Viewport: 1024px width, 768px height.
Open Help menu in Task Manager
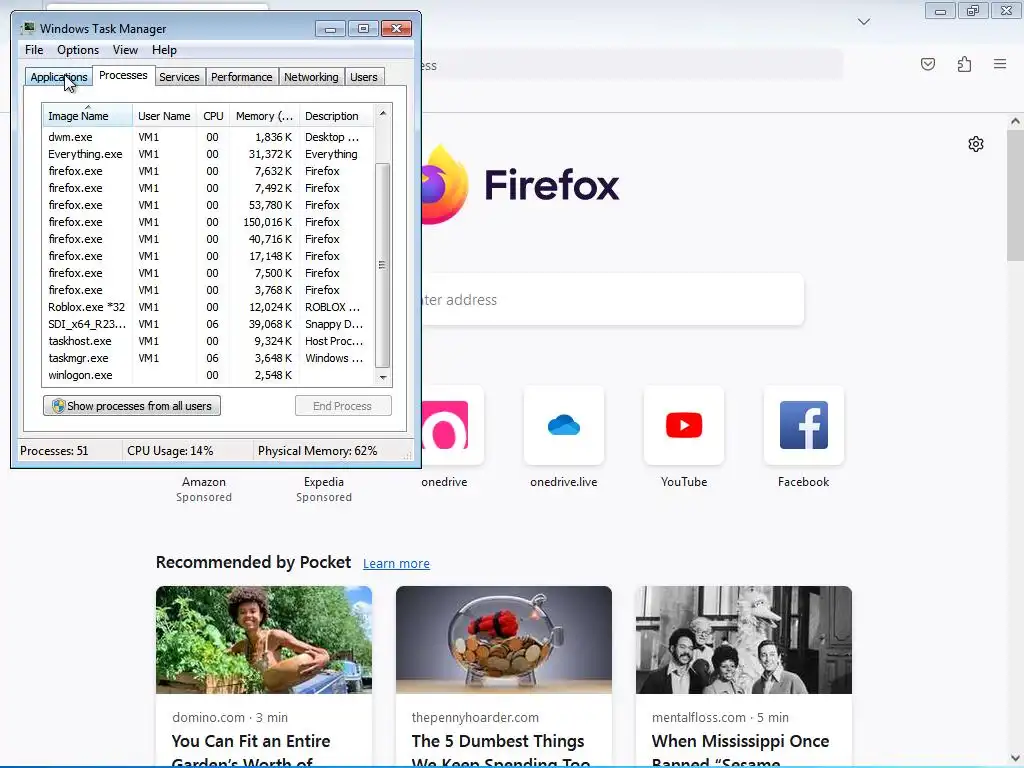(x=164, y=50)
